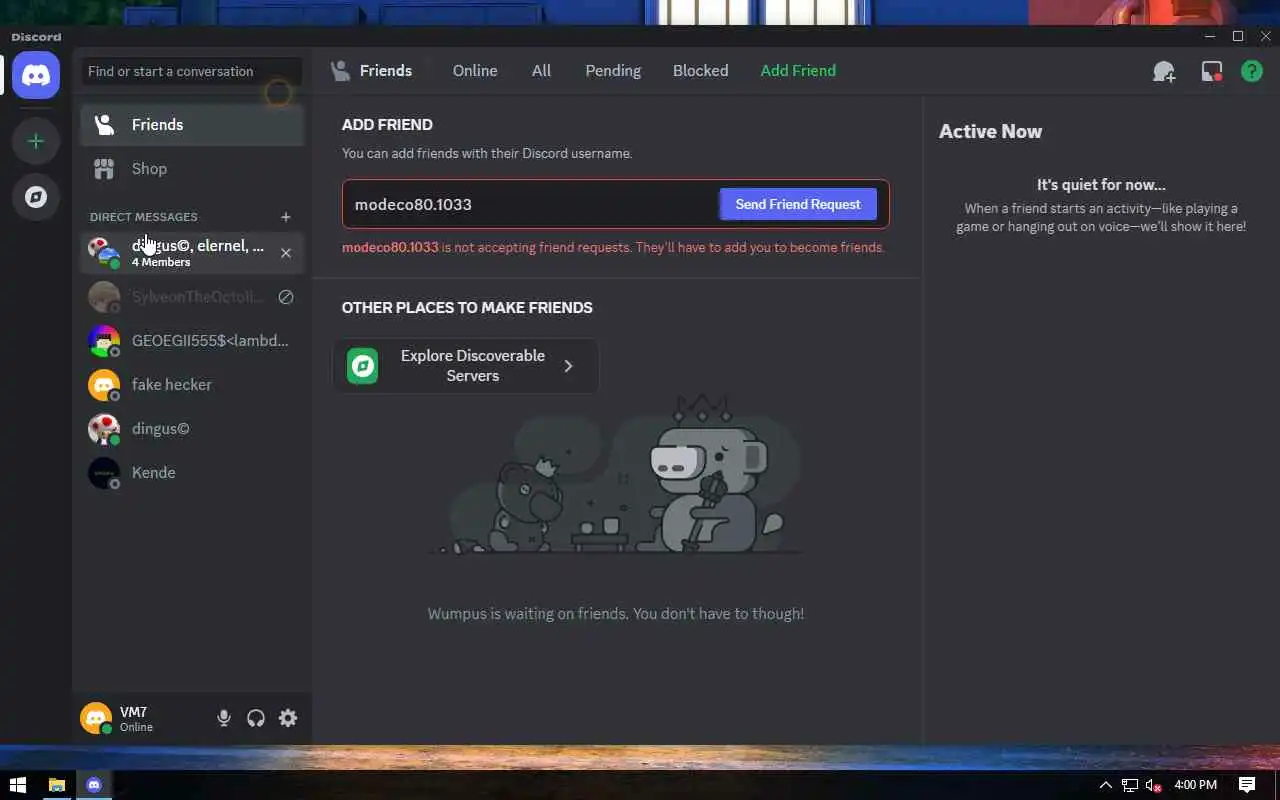This screenshot has height=800, width=1280.
Task: Show hidden tray icons chevron
Action: point(1105,785)
